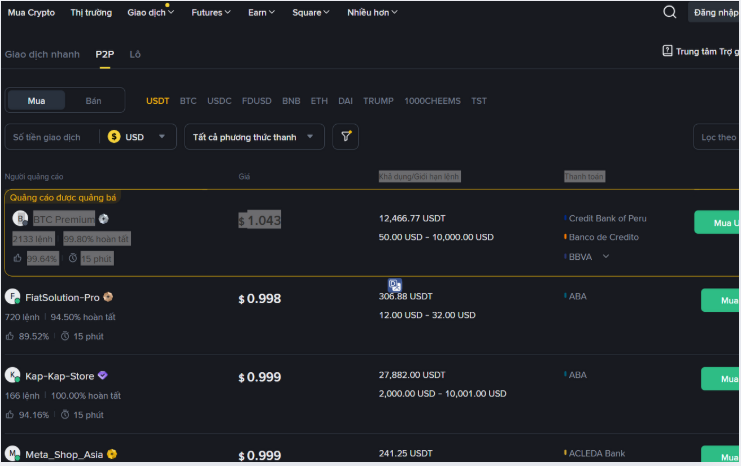Click the Trung tâm Trợ giúp help icon
Viewport: 741px width, 466px height.
click(x=667, y=51)
